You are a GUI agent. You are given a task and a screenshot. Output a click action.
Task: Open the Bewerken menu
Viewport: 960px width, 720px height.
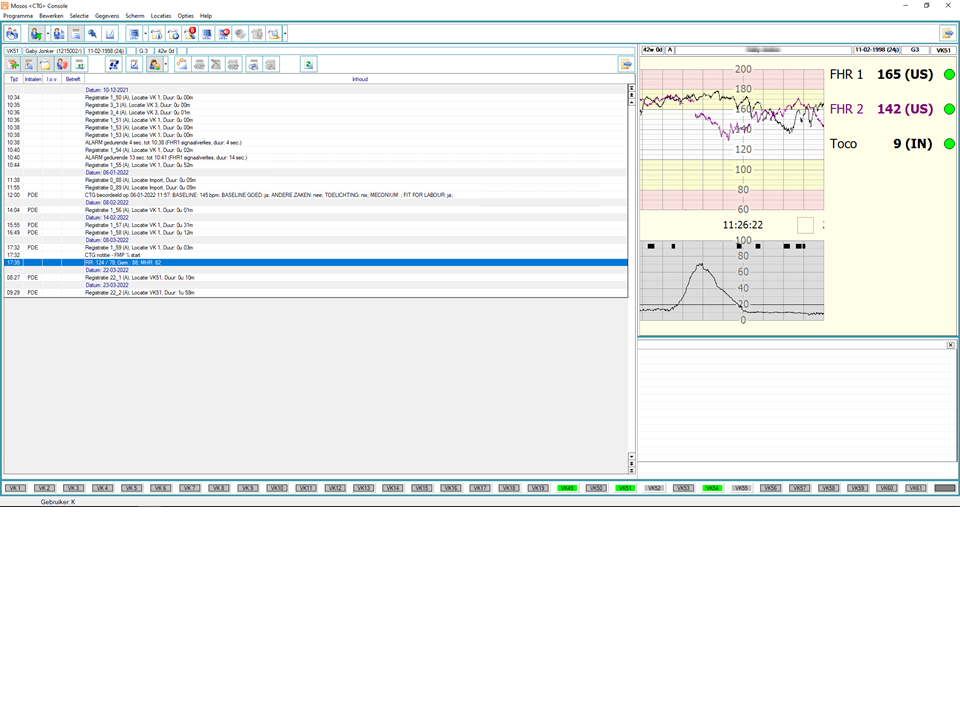(51, 16)
